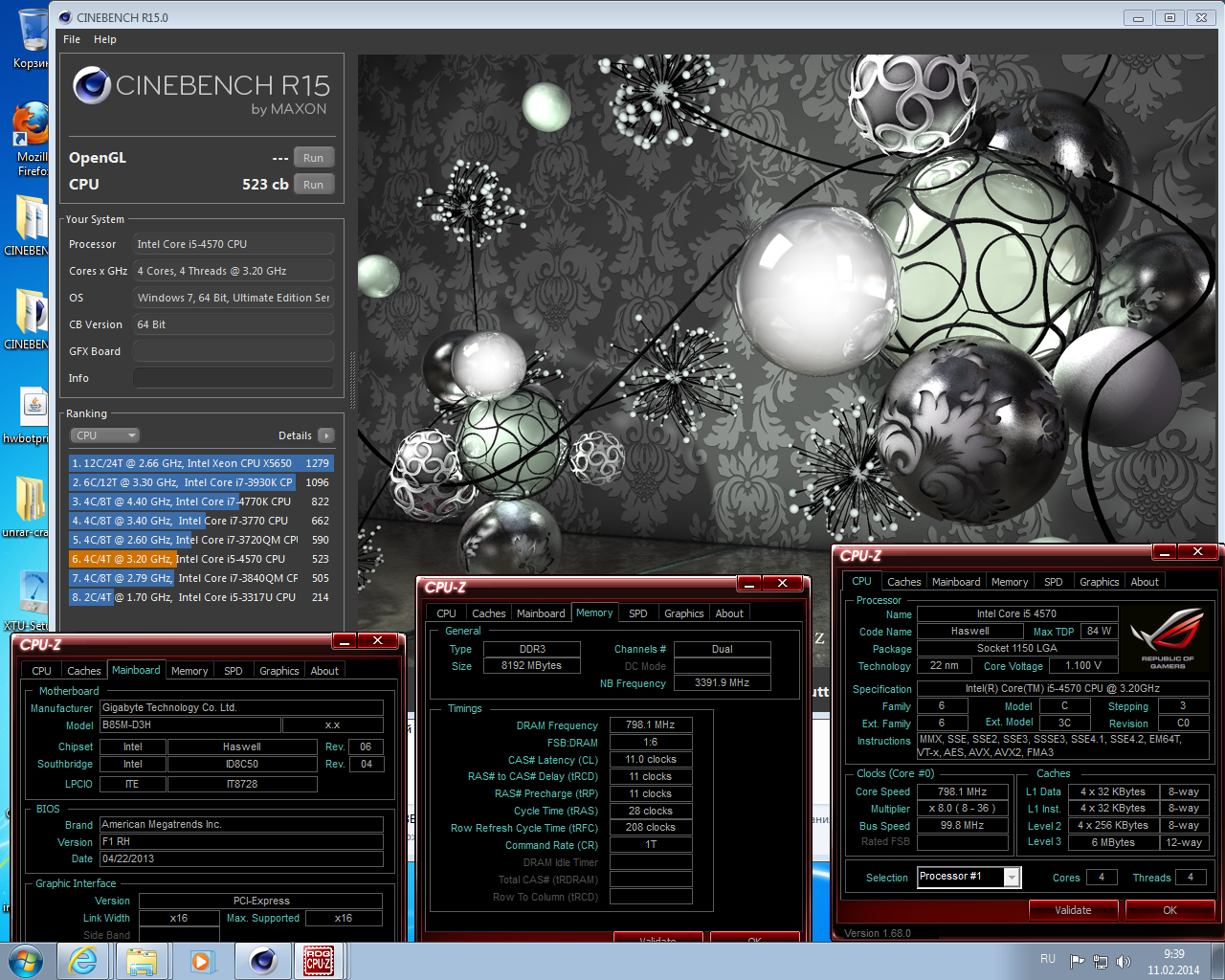
Task: Select i5-3317U ranking row
Action: pos(201,597)
